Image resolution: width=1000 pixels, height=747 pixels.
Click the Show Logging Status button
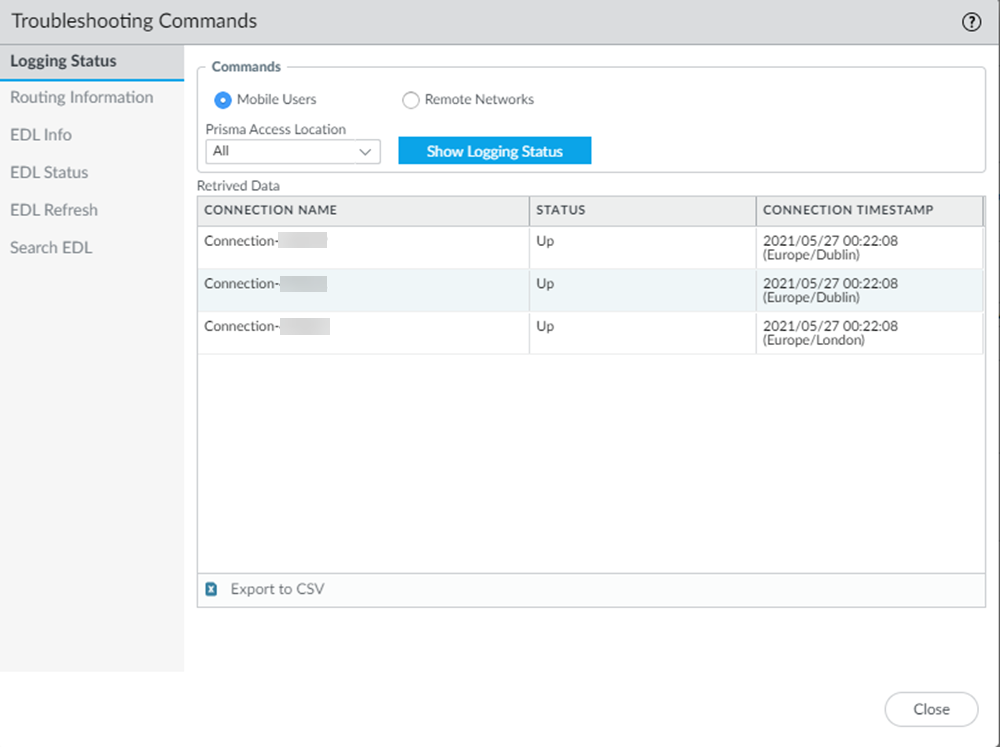[x=494, y=151]
